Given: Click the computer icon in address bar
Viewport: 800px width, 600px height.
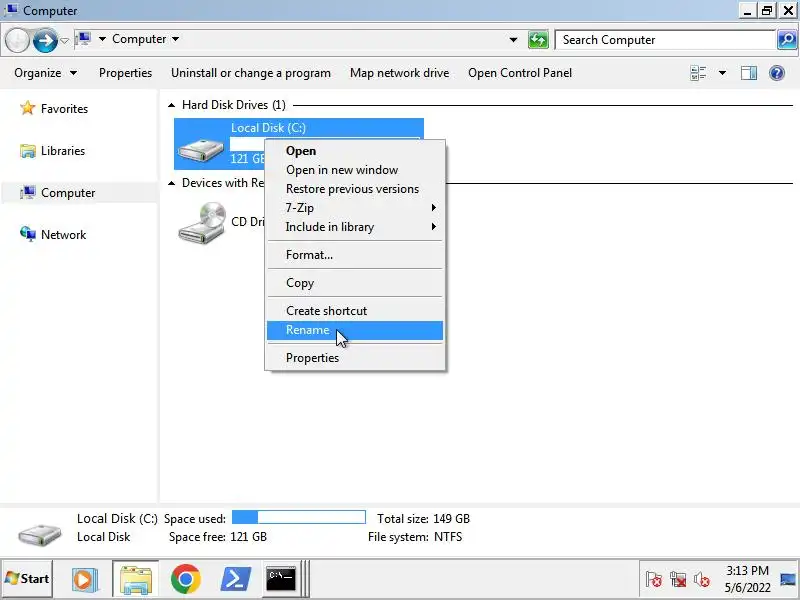Looking at the screenshot, I should tap(83, 39).
